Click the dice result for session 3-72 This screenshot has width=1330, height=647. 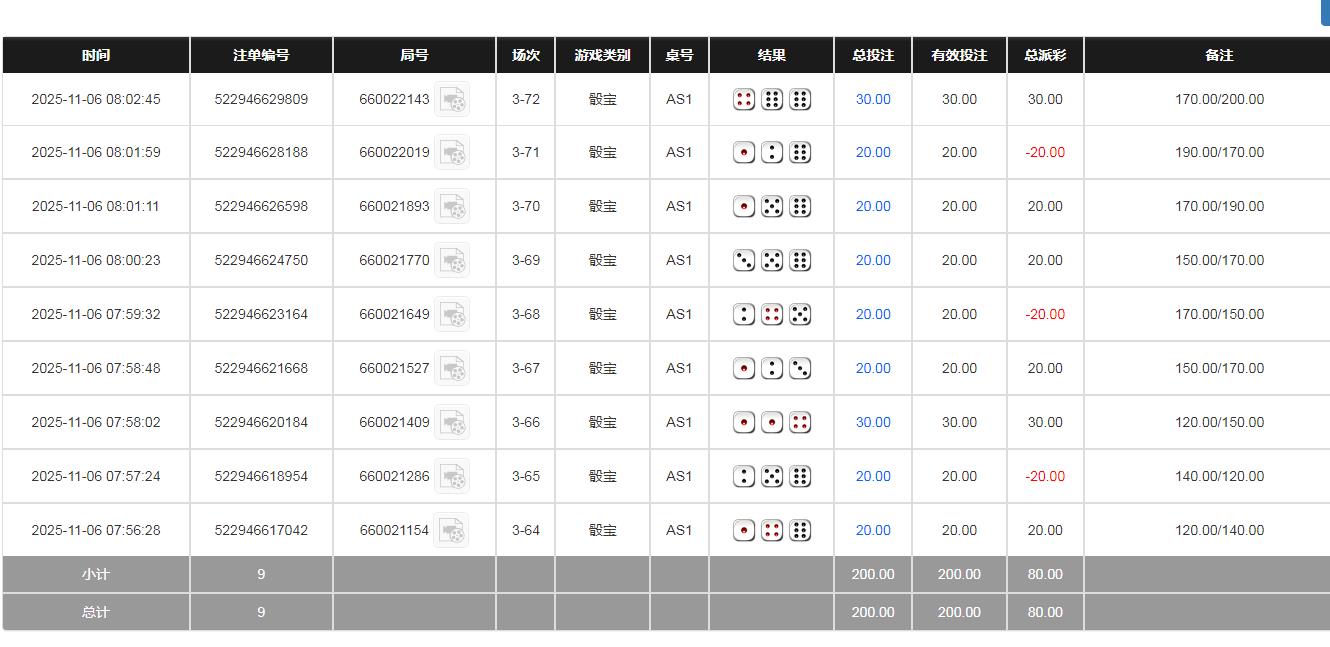pos(771,100)
